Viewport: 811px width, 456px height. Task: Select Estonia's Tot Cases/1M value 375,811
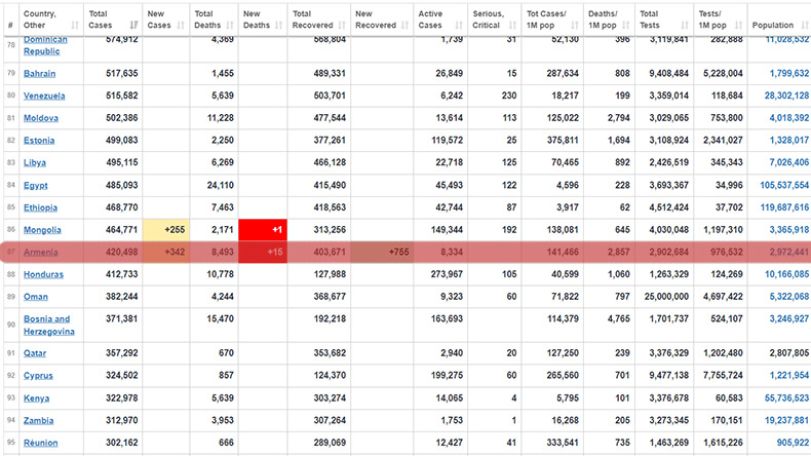pyautogui.click(x=563, y=140)
